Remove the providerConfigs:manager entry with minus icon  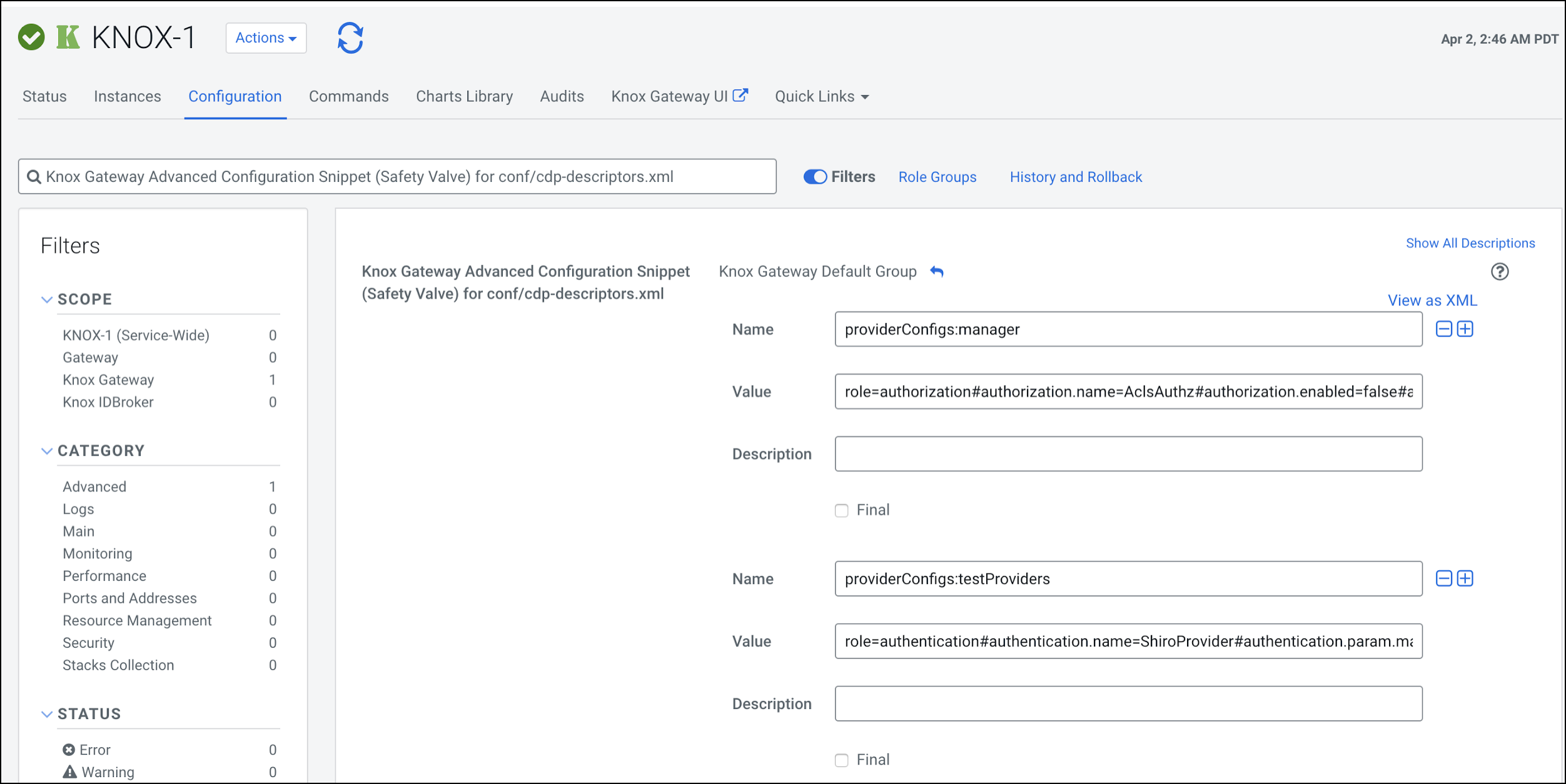(1444, 329)
